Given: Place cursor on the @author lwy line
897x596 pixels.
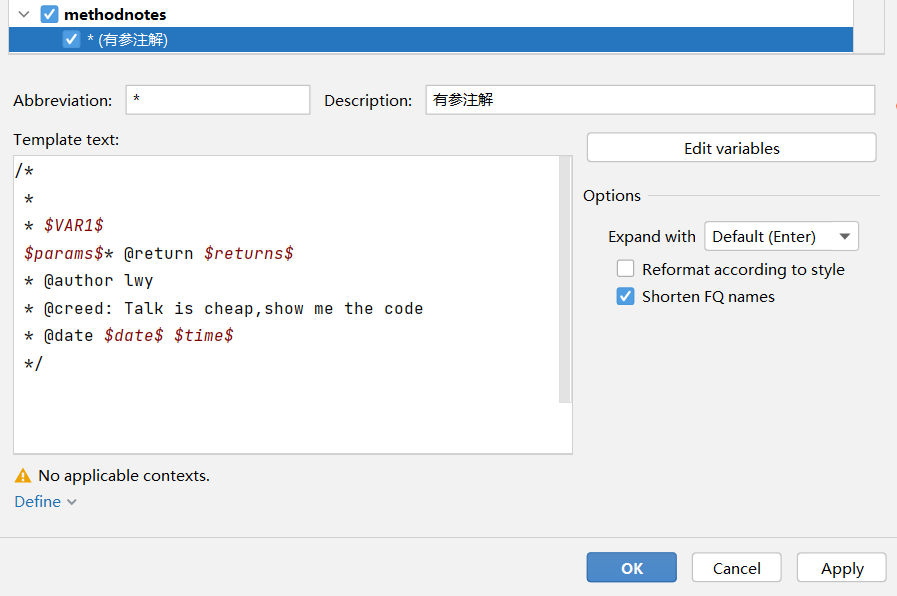Looking at the screenshot, I should [x=89, y=280].
